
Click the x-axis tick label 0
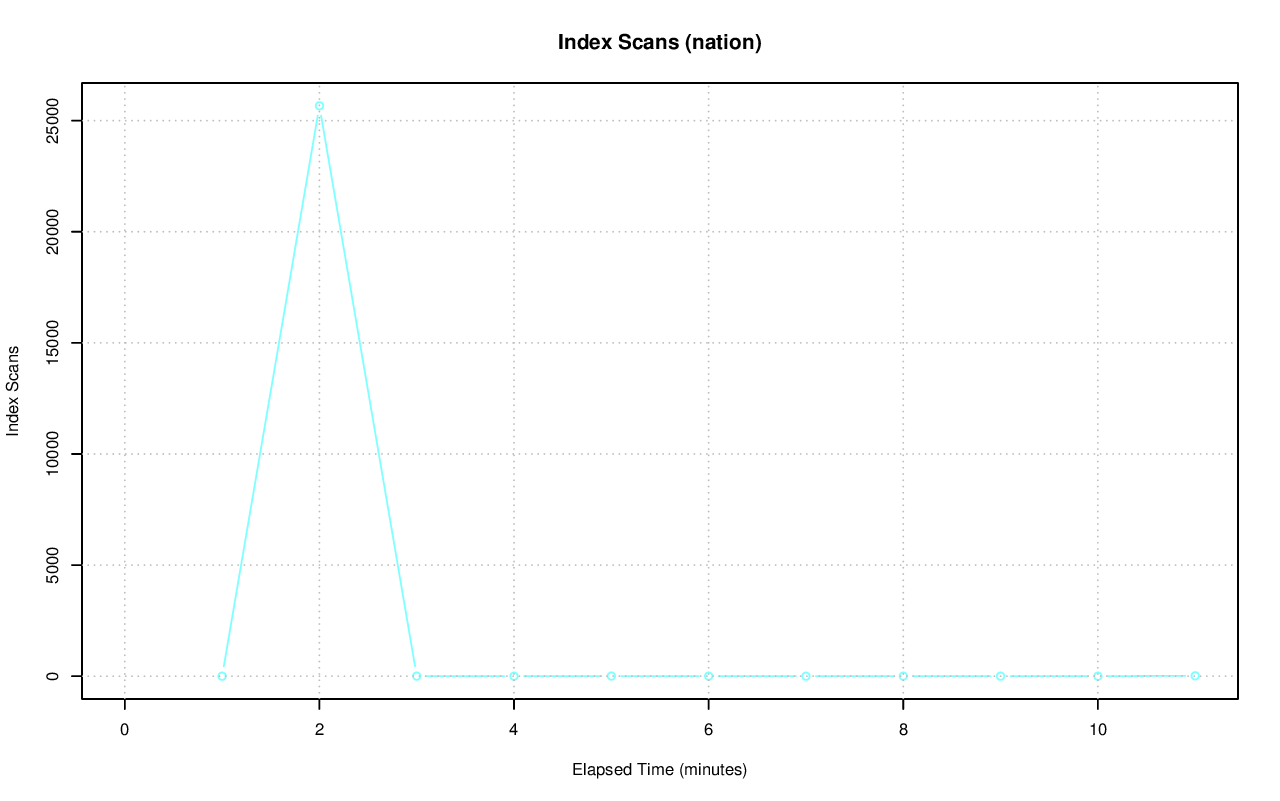pyautogui.click(x=124, y=730)
